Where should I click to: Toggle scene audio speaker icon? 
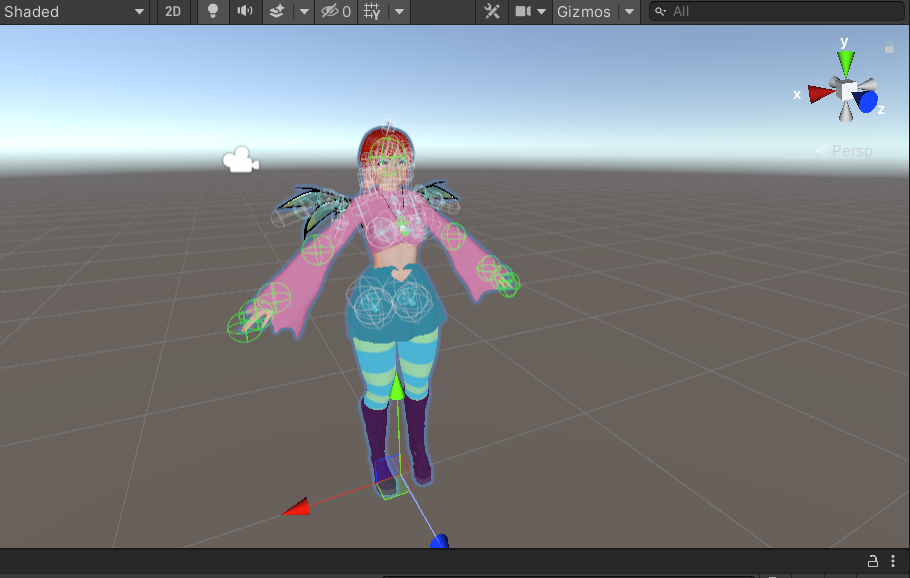click(x=245, y=11)
